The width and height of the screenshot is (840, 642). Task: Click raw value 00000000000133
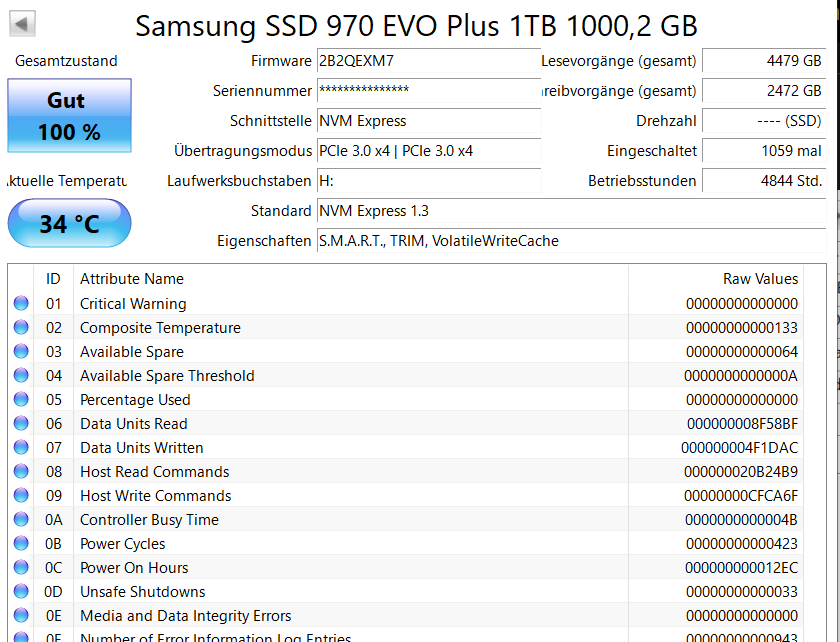click(x=742, y=327)
